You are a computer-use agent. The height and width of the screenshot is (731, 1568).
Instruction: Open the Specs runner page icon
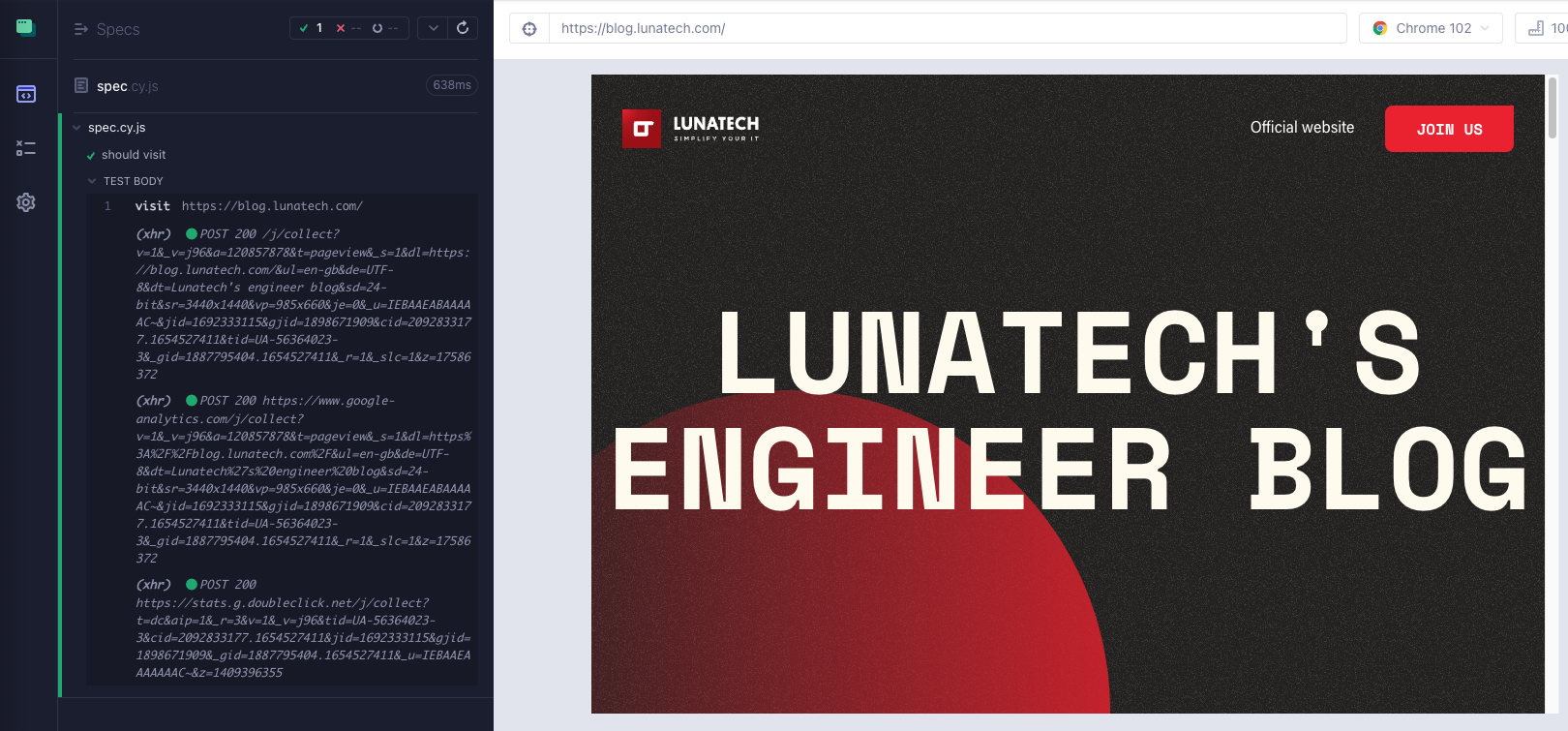26,94
